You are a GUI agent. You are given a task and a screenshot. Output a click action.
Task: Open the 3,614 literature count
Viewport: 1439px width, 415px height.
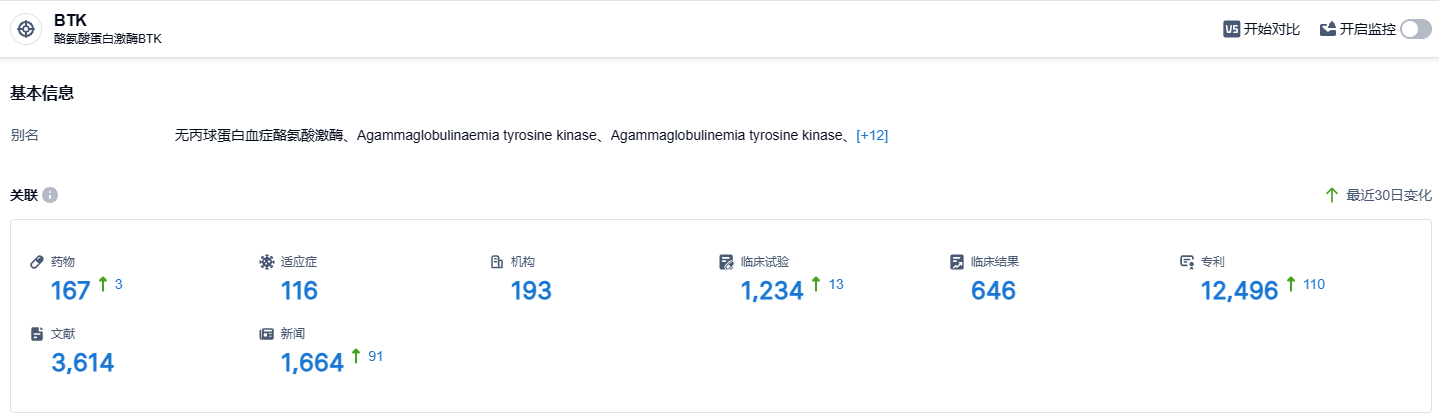coord(83,363)
